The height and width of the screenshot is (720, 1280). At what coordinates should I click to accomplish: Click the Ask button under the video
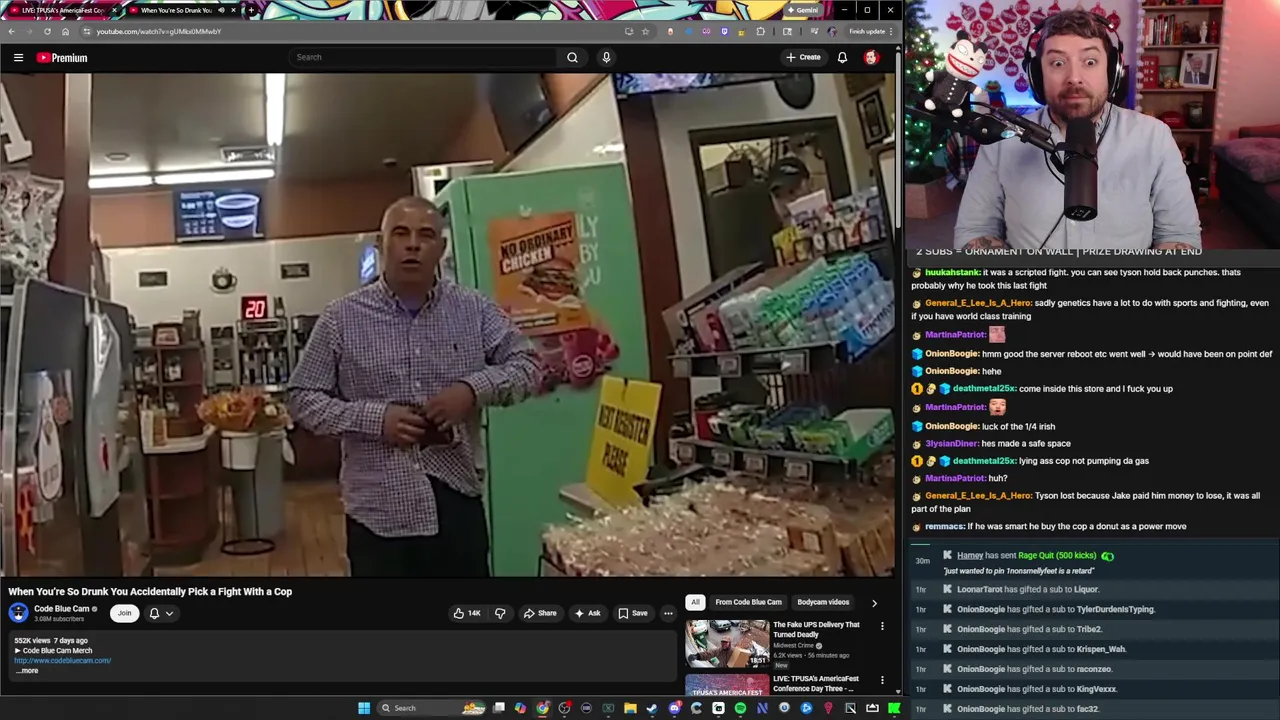pos(587,613)
